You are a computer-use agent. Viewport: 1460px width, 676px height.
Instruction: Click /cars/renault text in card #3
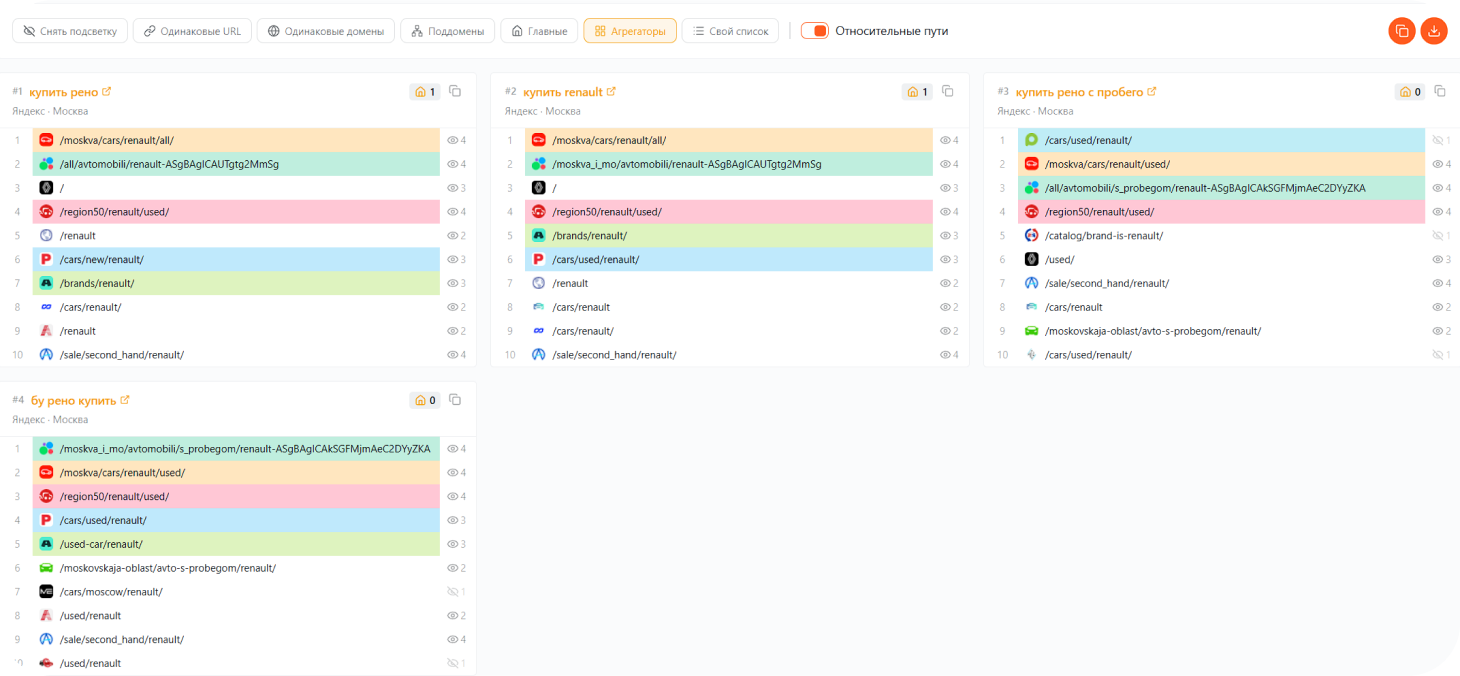tap(1074, 307)
